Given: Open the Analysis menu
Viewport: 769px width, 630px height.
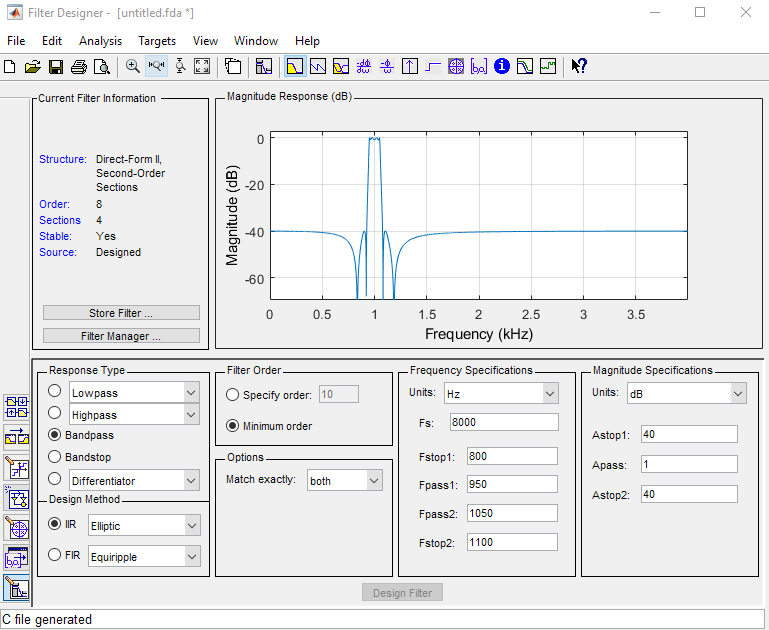Looking at the screenshot, I should [x=101, y=41].
